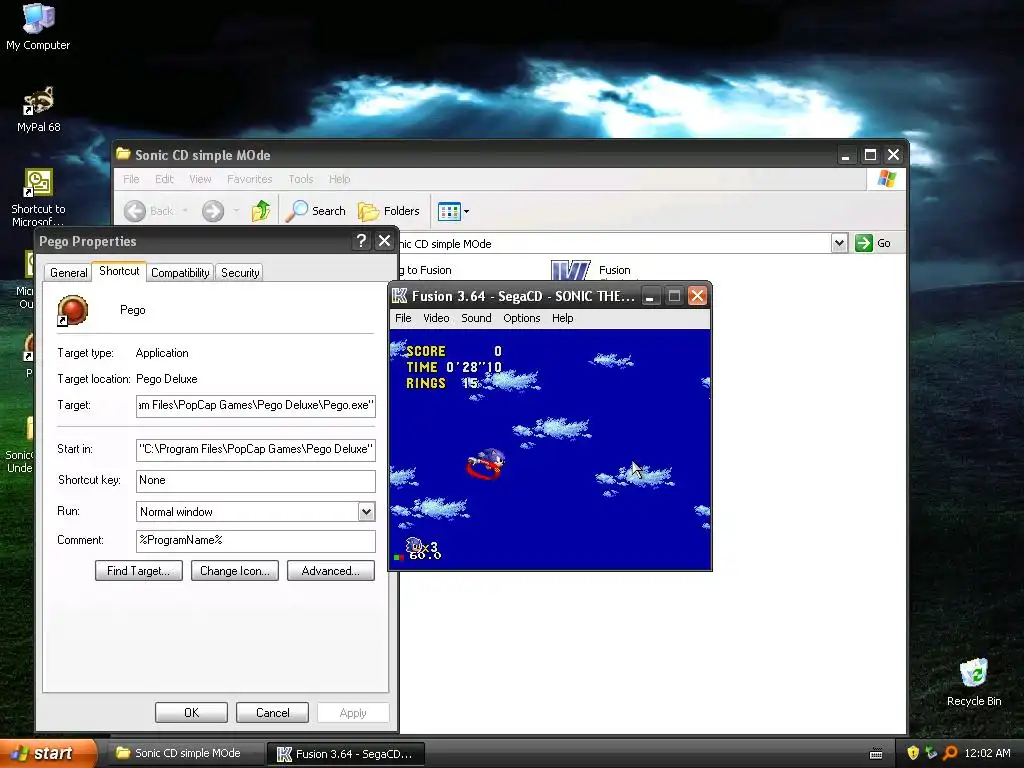Click the keyboard icon on taskbar
Viewport: 1024px width, 768px height.
tap(876, 754)
